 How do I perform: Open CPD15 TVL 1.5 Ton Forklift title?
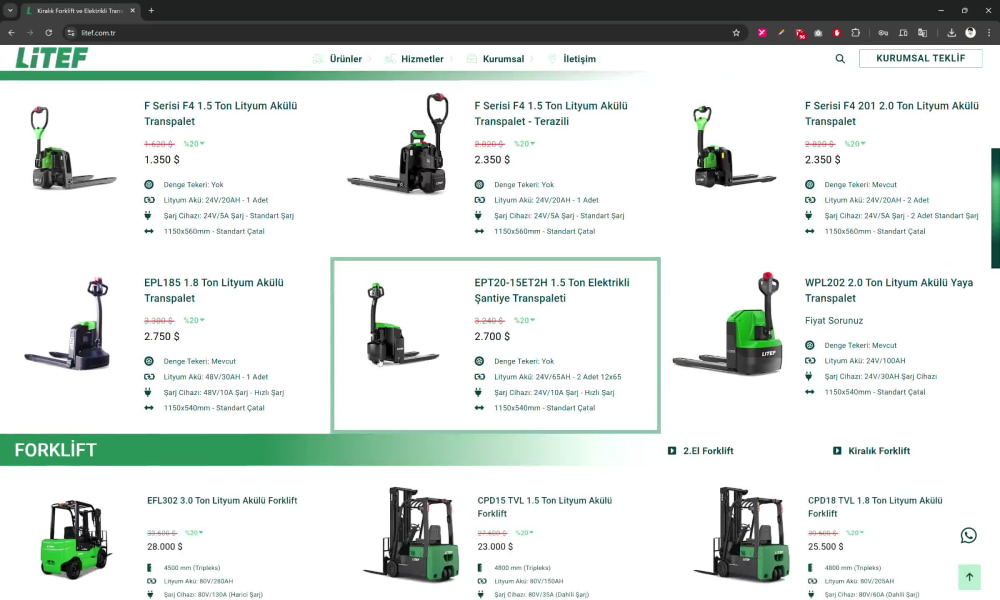[545, 507]
